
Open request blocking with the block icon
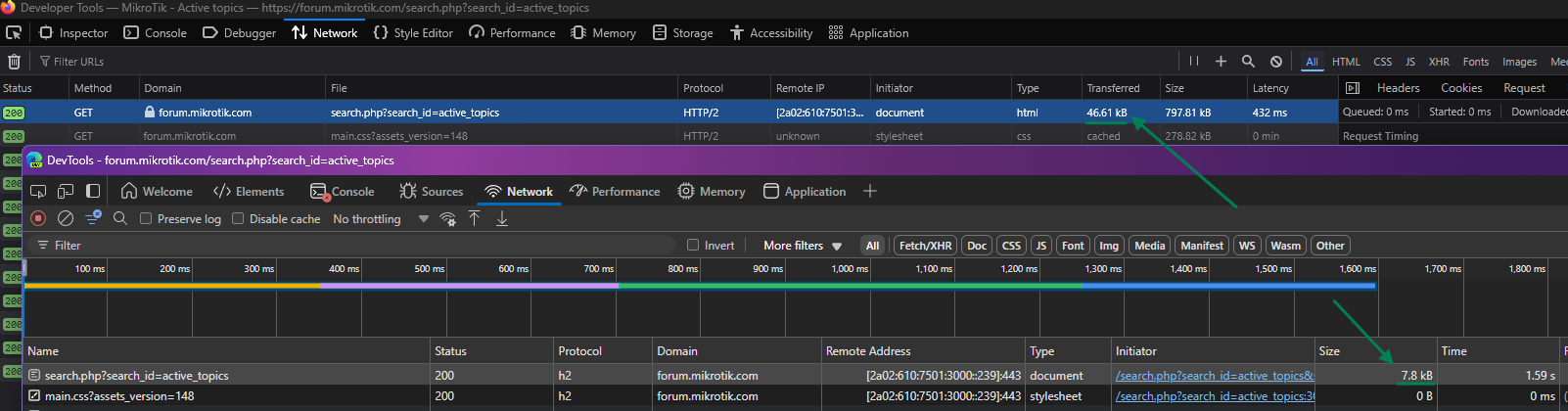click(1276, 61)
